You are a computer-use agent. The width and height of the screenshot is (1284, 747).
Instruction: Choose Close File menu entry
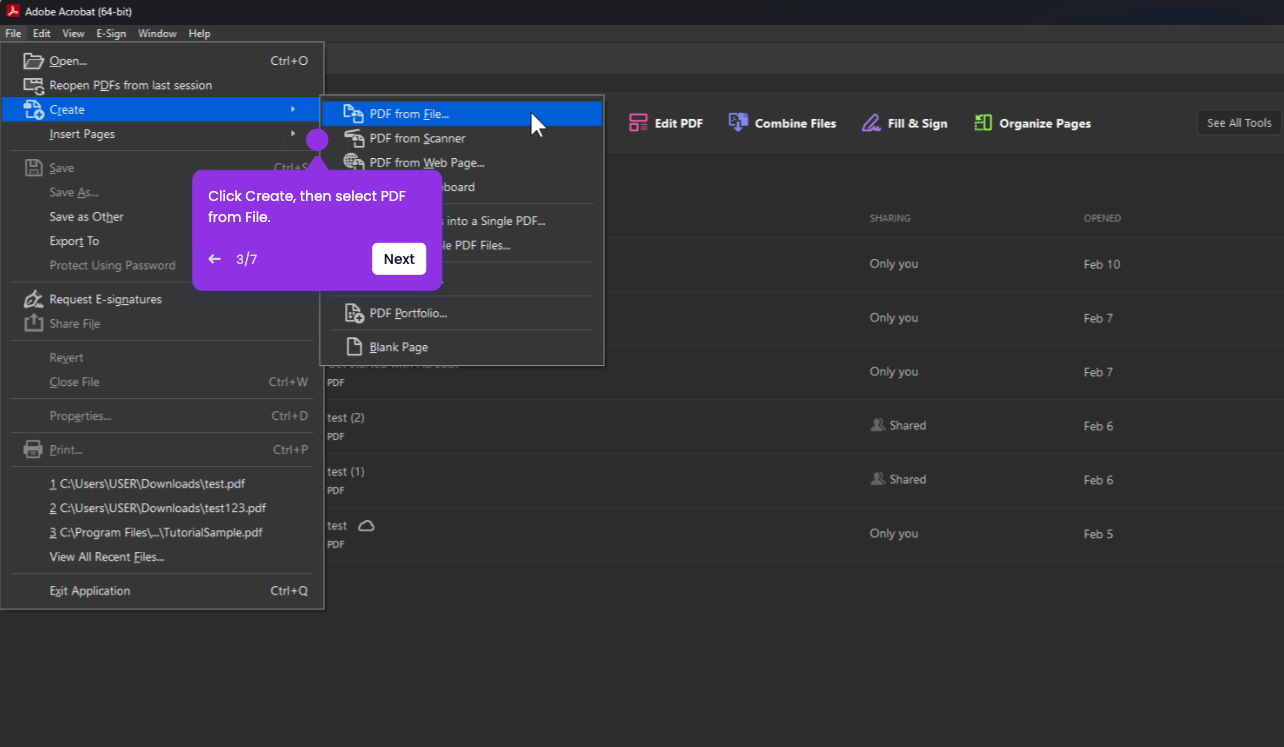74,382
